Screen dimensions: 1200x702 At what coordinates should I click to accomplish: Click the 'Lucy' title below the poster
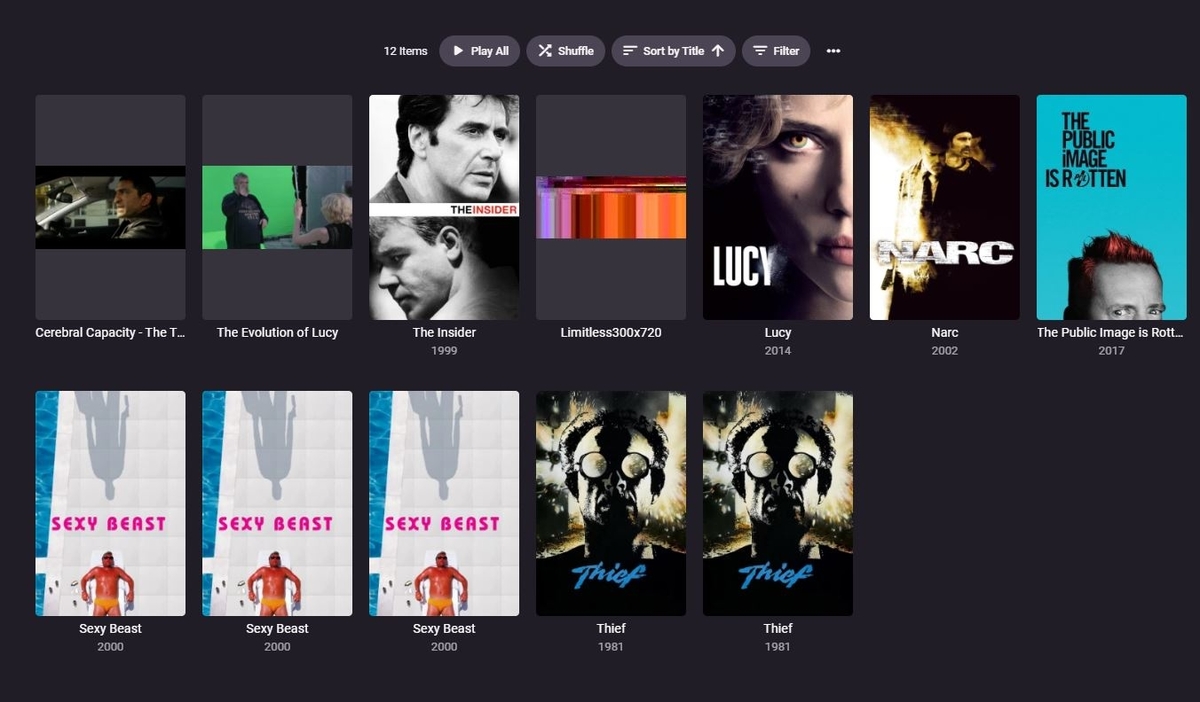click(x=778, y=333)
